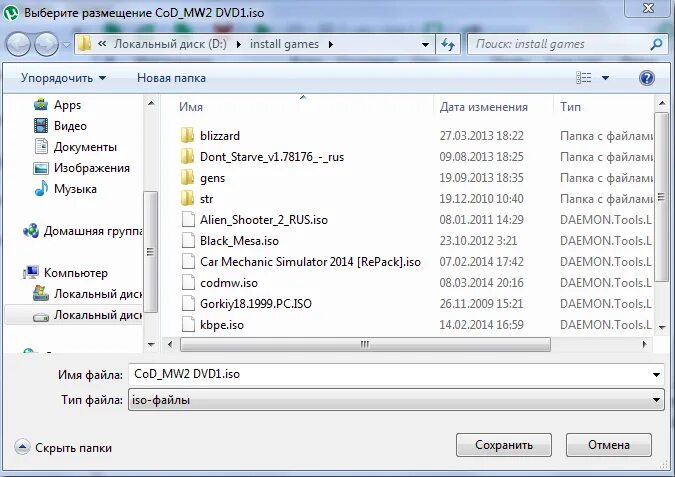Expand arrow after 'Локальный диск (D:)' breadcrumb
Image resolution: width=675 pixels, height=477 pixels.
pyautogui.click(x=239, y=44)
